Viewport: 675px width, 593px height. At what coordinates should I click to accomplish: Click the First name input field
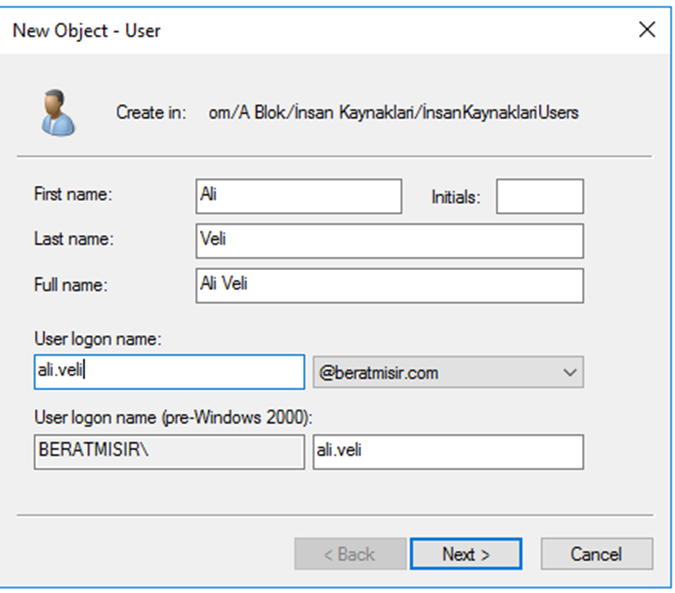(x=298, y=196)
